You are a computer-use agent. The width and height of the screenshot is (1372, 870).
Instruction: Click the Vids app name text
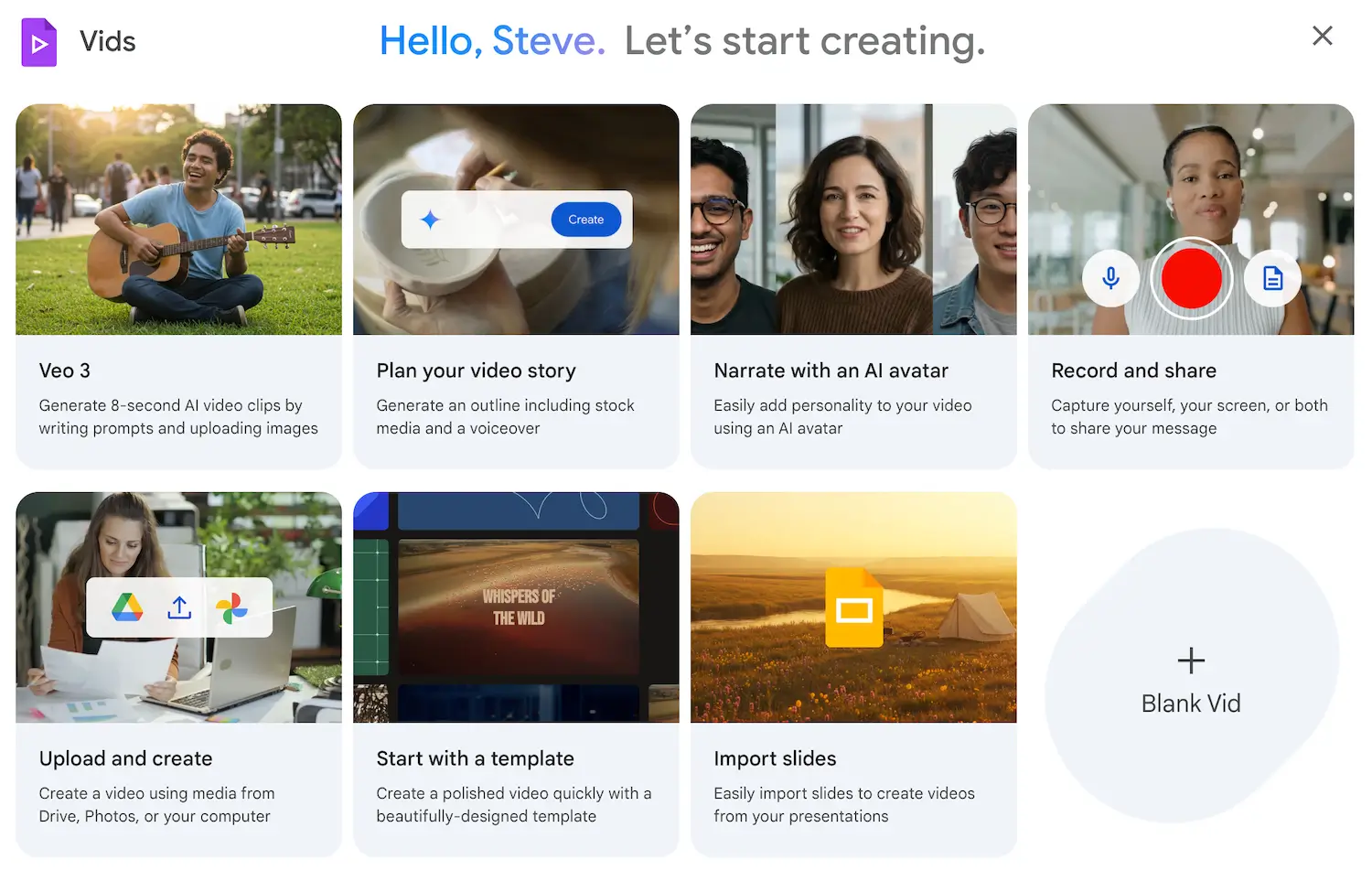point(107,41)
